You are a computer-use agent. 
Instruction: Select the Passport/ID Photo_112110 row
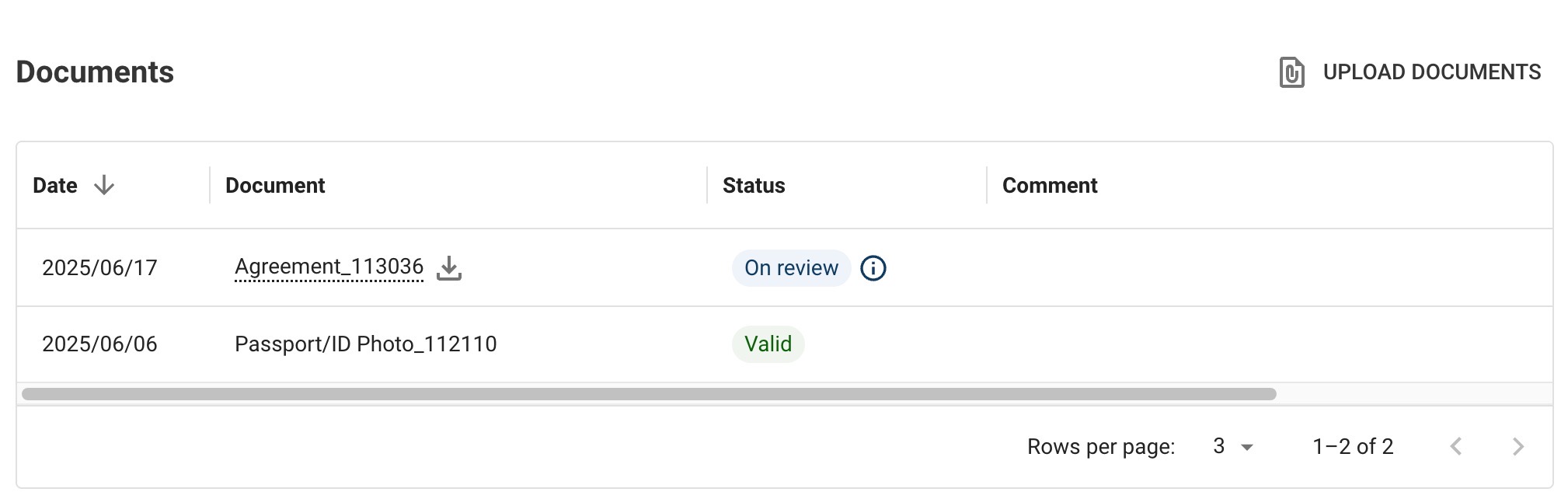(365, 344)
